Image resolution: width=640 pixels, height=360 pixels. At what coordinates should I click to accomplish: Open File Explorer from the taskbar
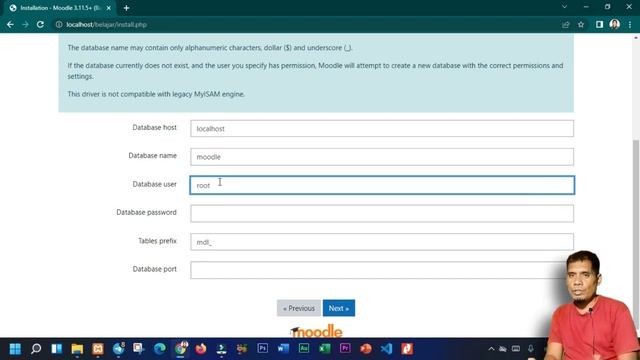(x=77, y=349)
